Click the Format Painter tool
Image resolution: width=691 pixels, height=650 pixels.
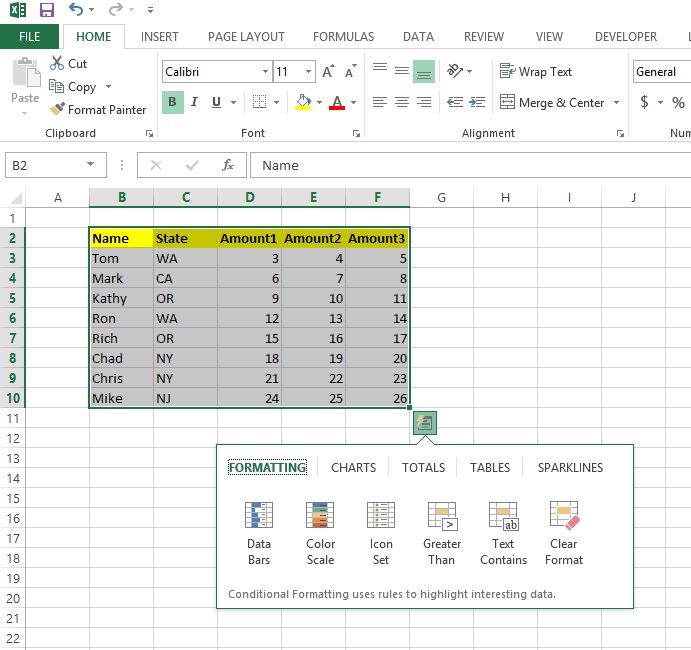coord(98,110)
